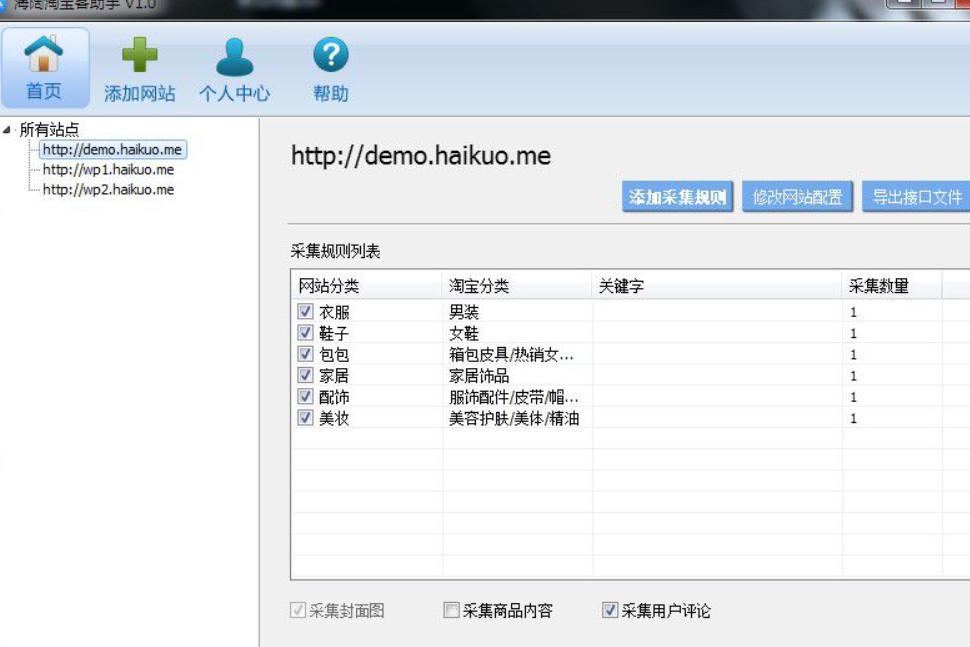Image resolution: width=970 pixels, height=647 pixels.
Task: Click quantity 1 in the 衣服 row
Action: pyautogui.click(x=853, y=312)
